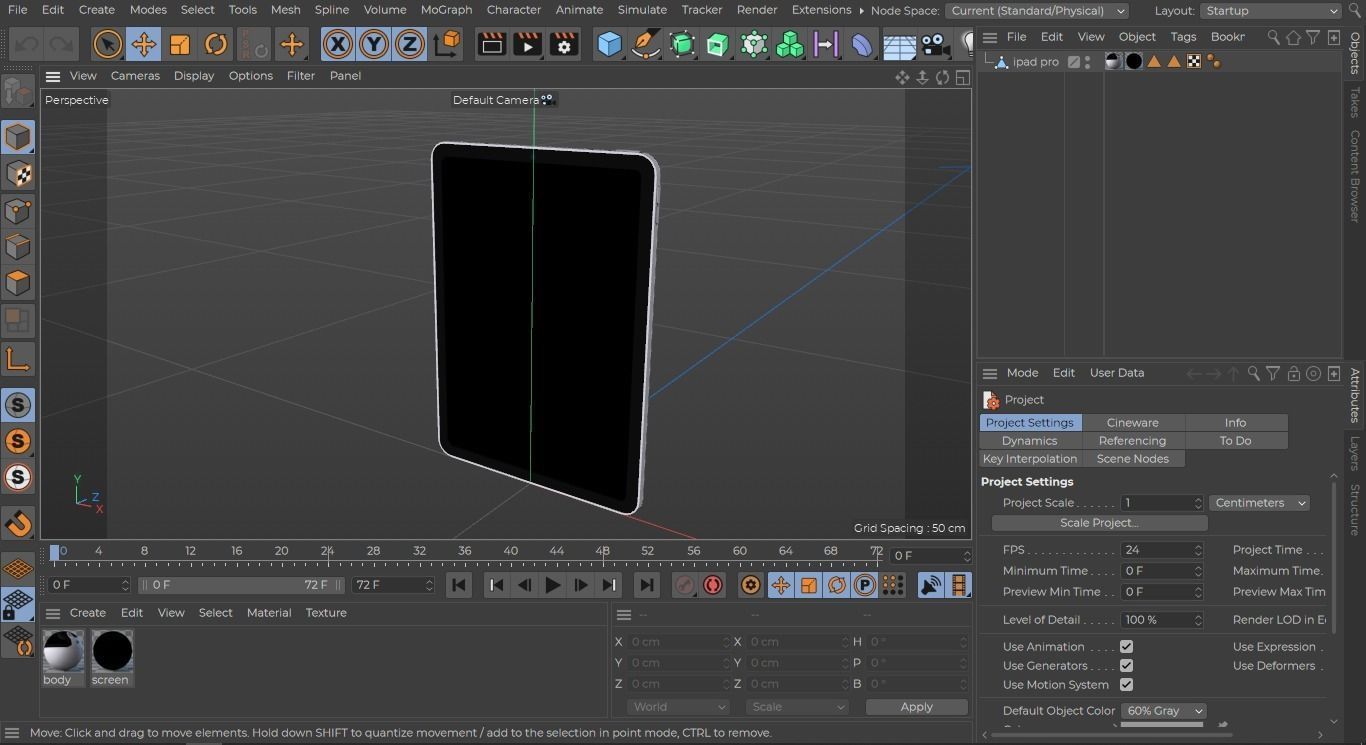Viewport: 1366px width, 745px height.
Task: Select the body material thumbnail
Action: pos(63,658)
